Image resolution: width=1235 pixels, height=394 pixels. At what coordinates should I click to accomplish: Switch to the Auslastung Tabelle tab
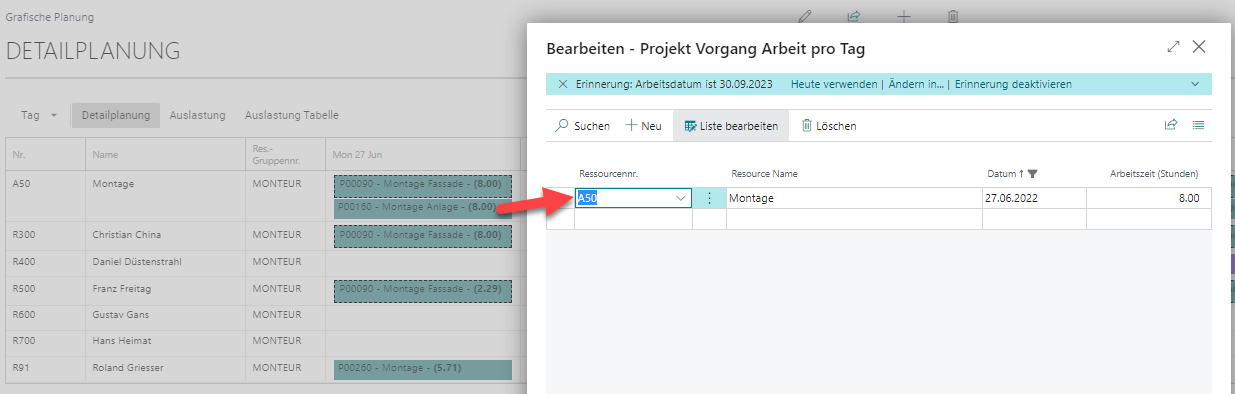point(292,115)
